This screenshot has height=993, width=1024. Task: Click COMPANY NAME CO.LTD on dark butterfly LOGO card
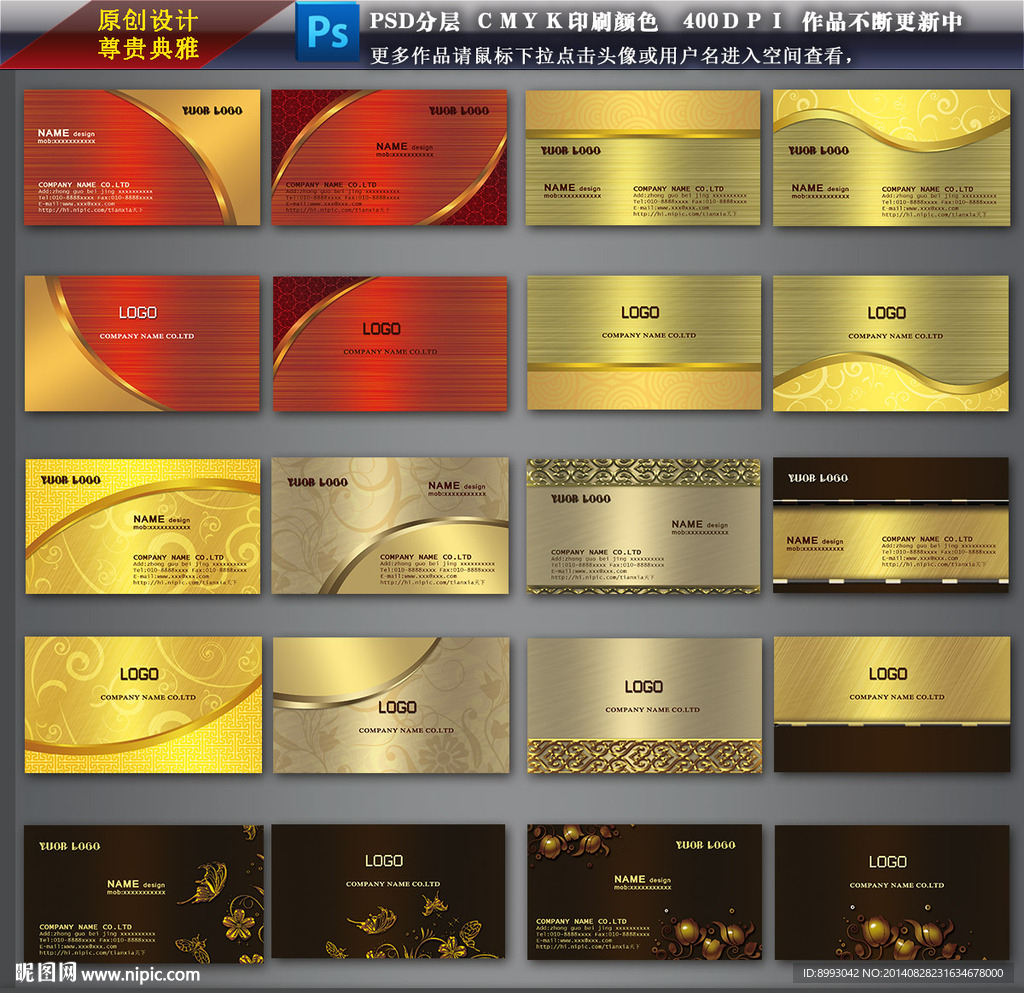click(x=392, y=884)
